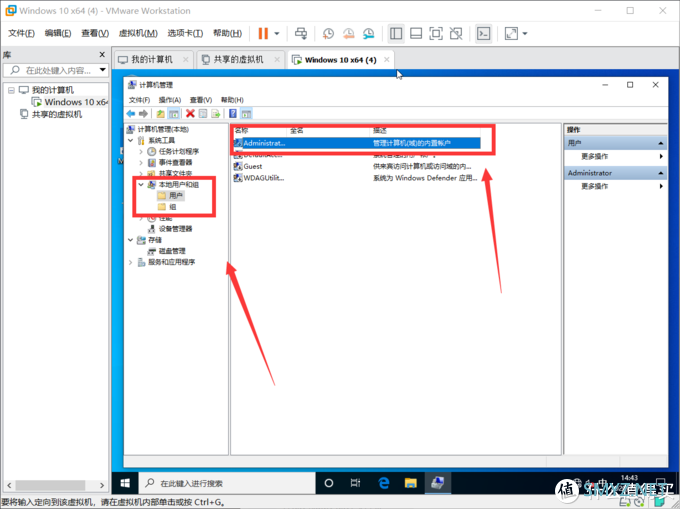Open the snapshot manager icon
This screenshot has width=680, height=509.
click(369, 33)
